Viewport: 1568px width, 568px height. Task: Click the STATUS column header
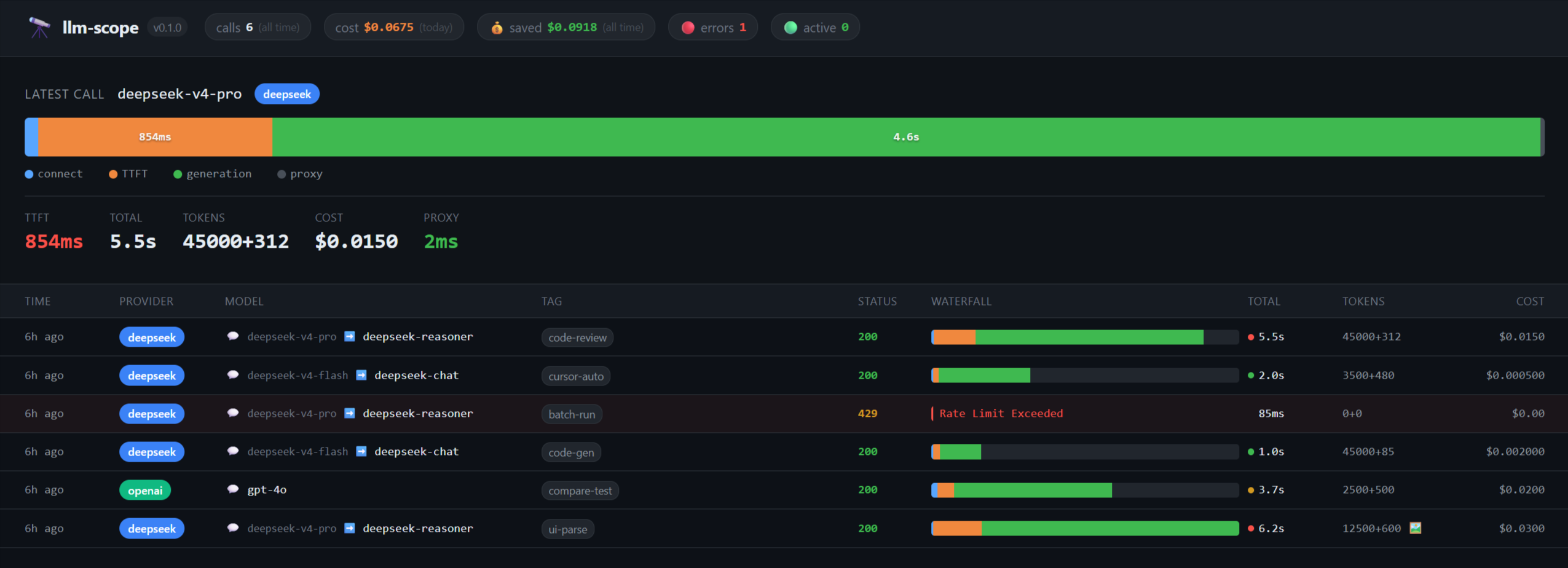pos(877,301)
